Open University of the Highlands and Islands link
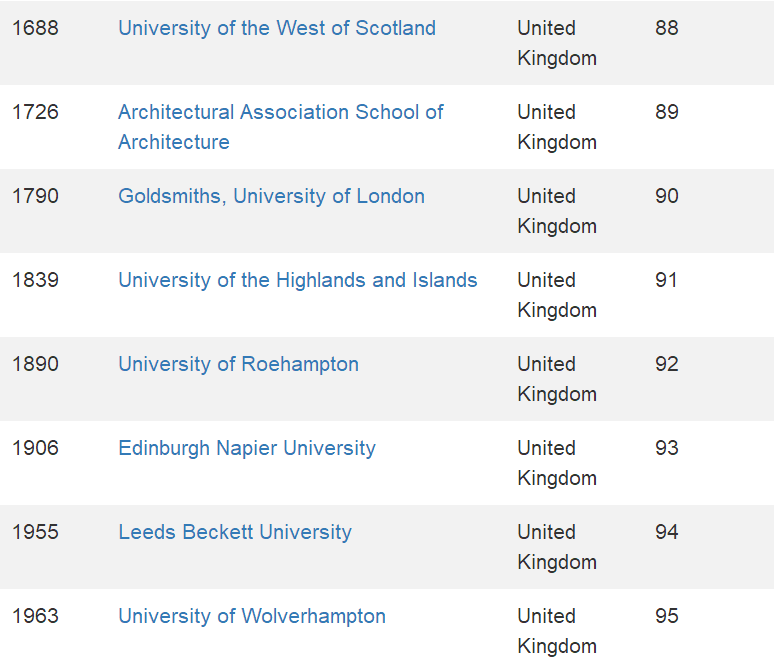 pyautogui.click(x=298, y=280)
